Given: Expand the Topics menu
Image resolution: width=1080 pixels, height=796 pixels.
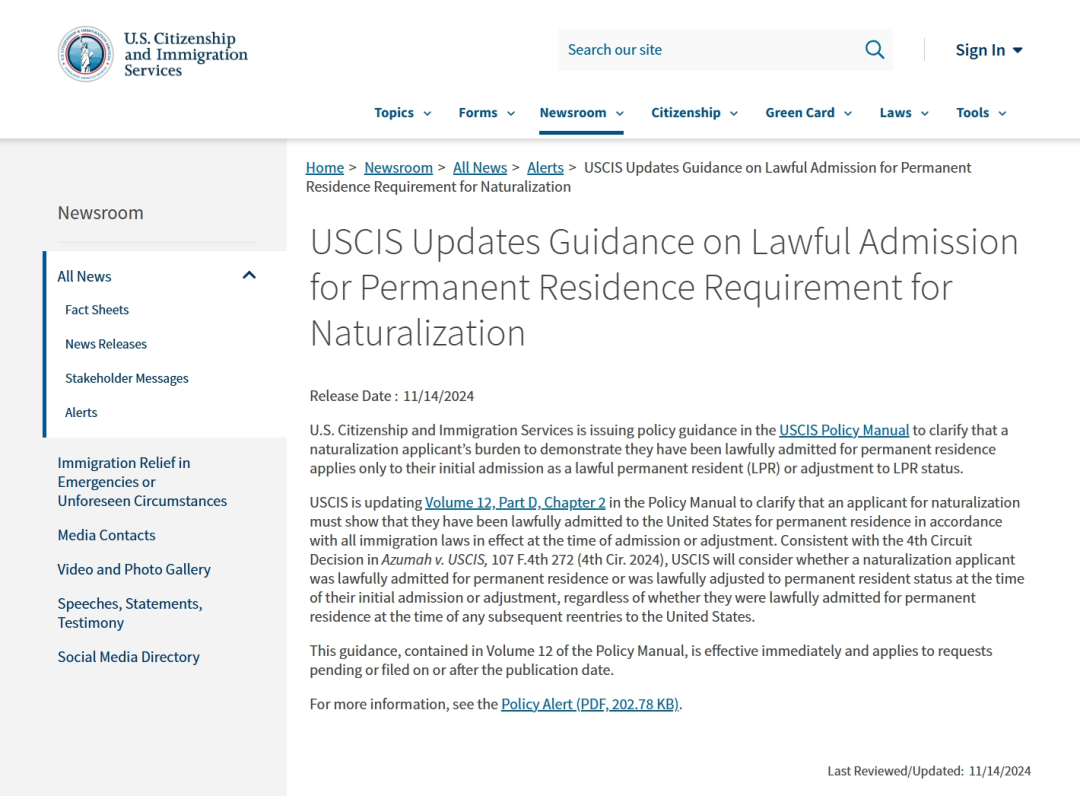Looking at the screenshot, I should (403, 113).
